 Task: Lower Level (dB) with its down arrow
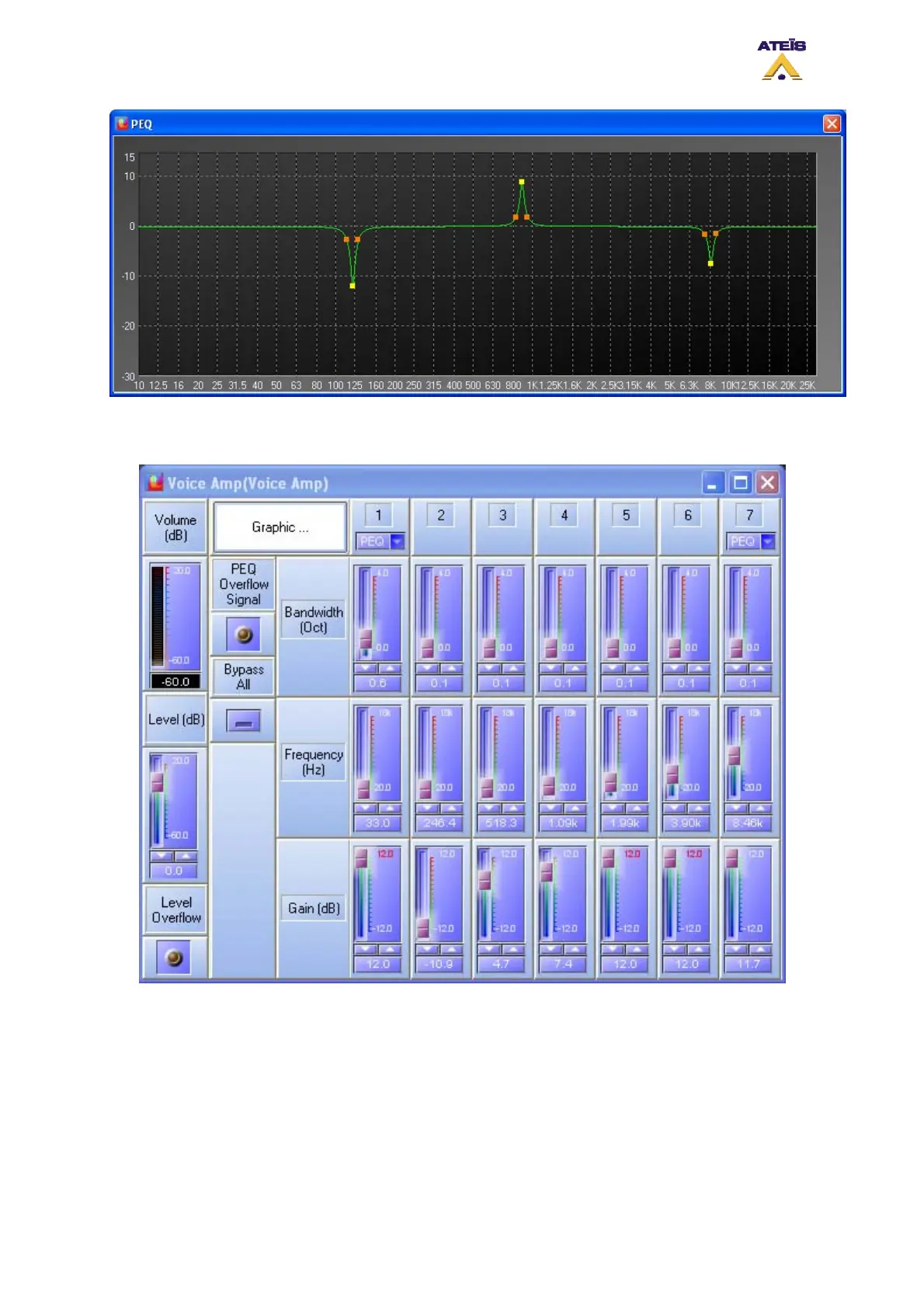pyautogui.click(x=162, y=856)
